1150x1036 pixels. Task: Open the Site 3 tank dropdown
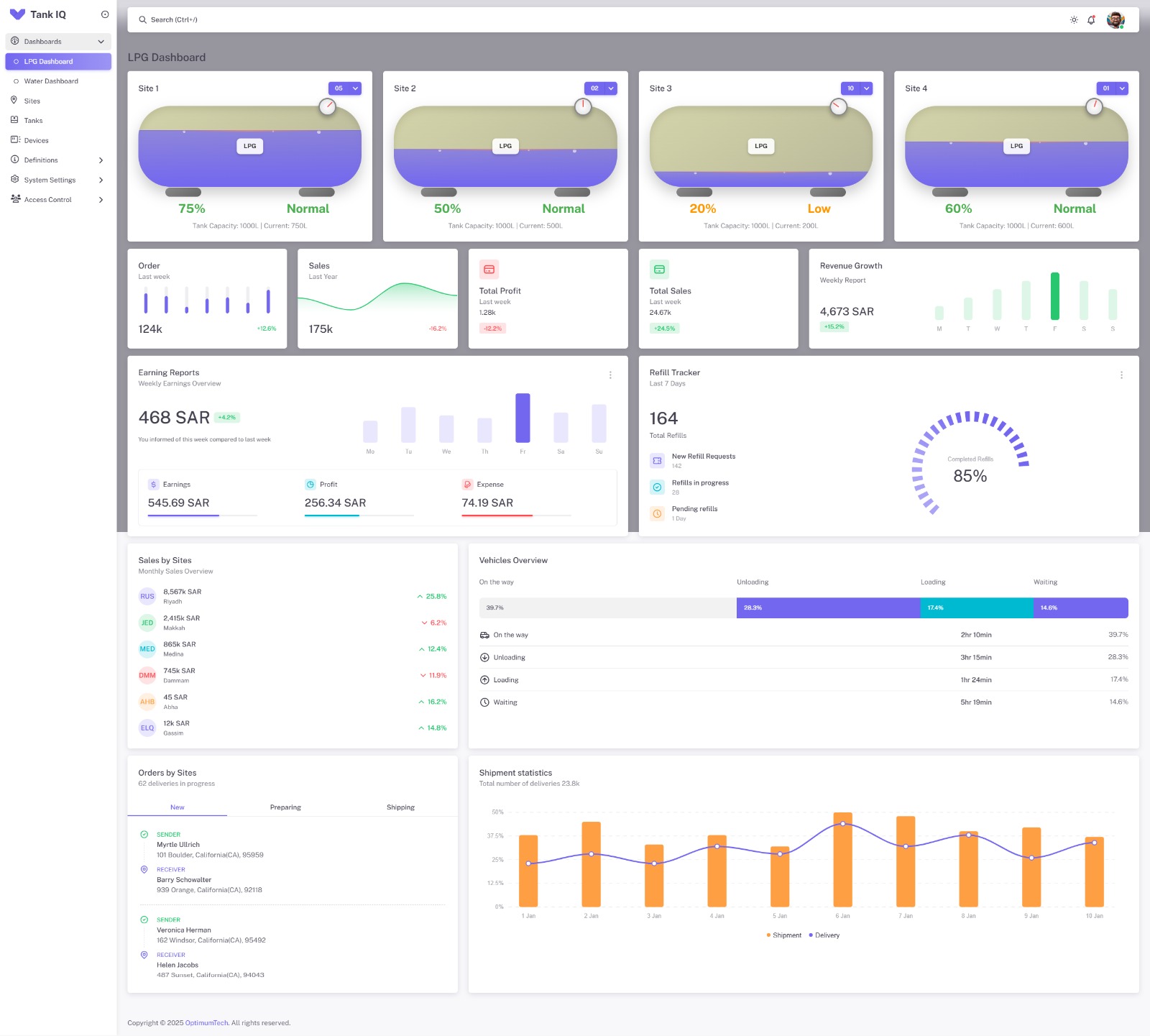coord(857,88)
